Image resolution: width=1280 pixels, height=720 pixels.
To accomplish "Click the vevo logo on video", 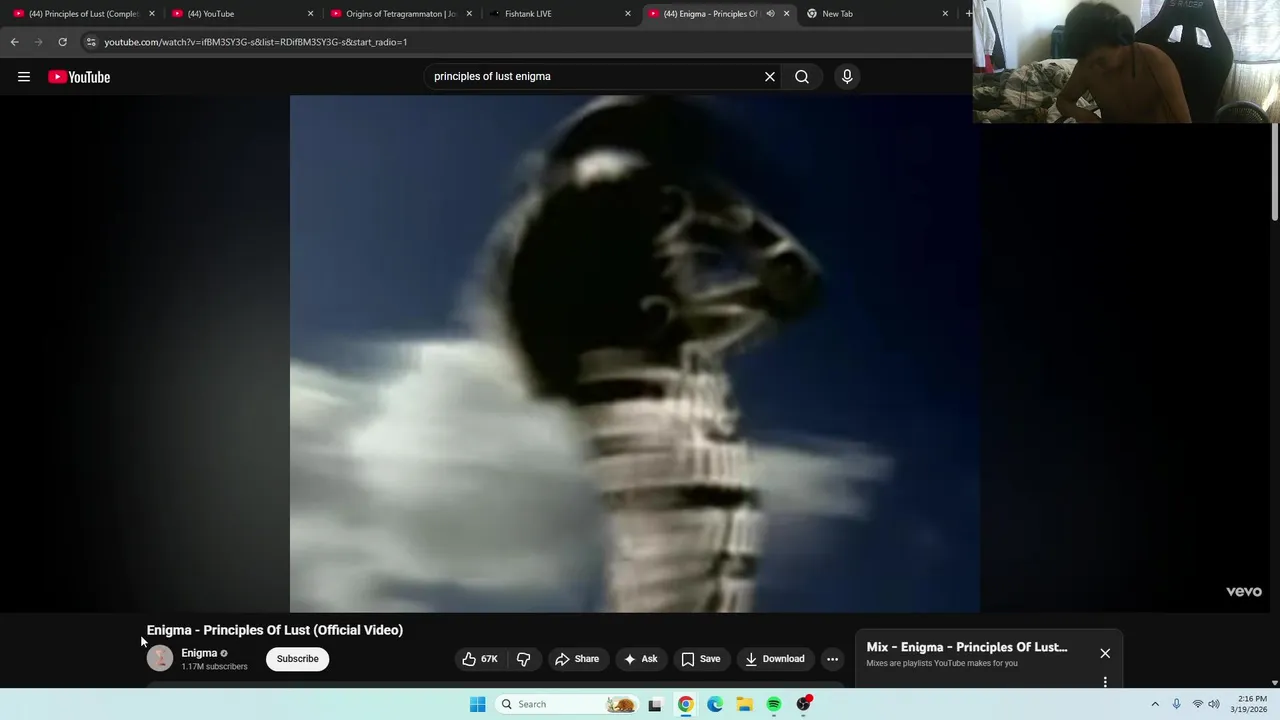I will point(1244,592).
